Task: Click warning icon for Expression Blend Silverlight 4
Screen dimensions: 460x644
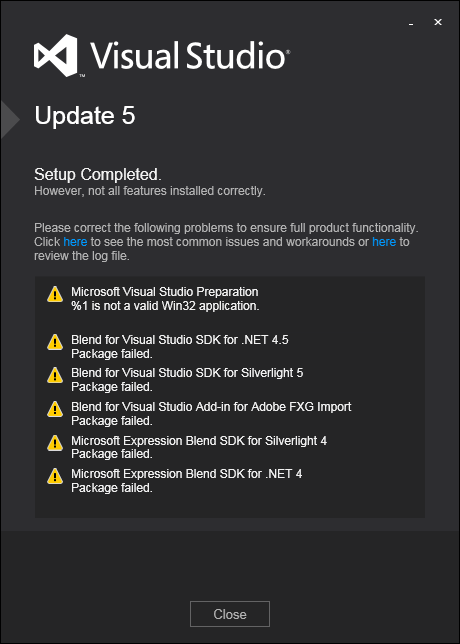Action: (55, 443)
